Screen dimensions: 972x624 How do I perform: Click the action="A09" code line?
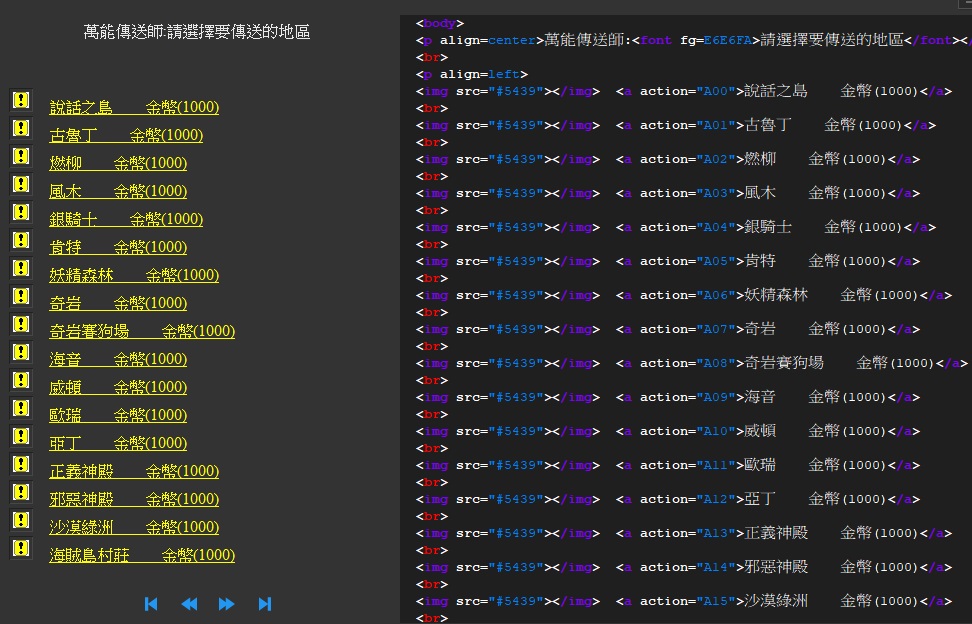coord(668,397)
